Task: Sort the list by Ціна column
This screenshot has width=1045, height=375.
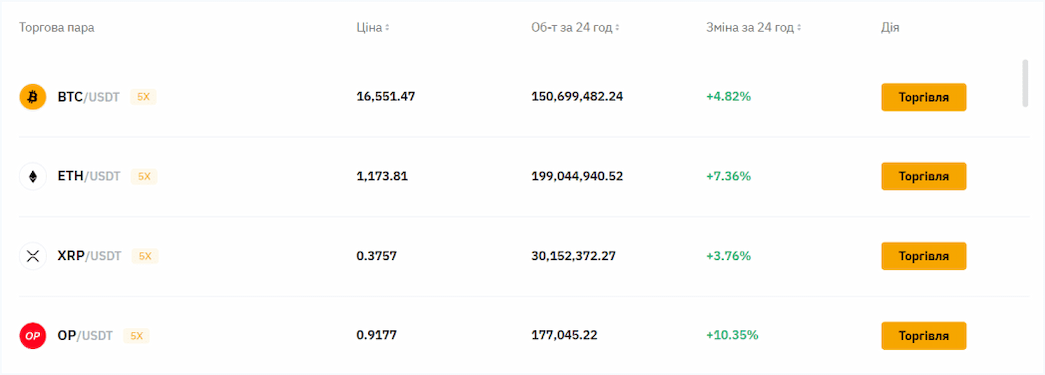Action: pos(373,28)
